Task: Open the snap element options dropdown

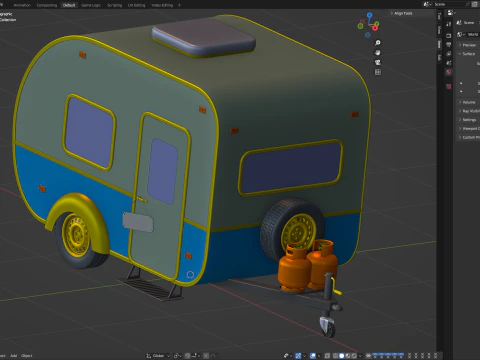Action: point(196,356)
